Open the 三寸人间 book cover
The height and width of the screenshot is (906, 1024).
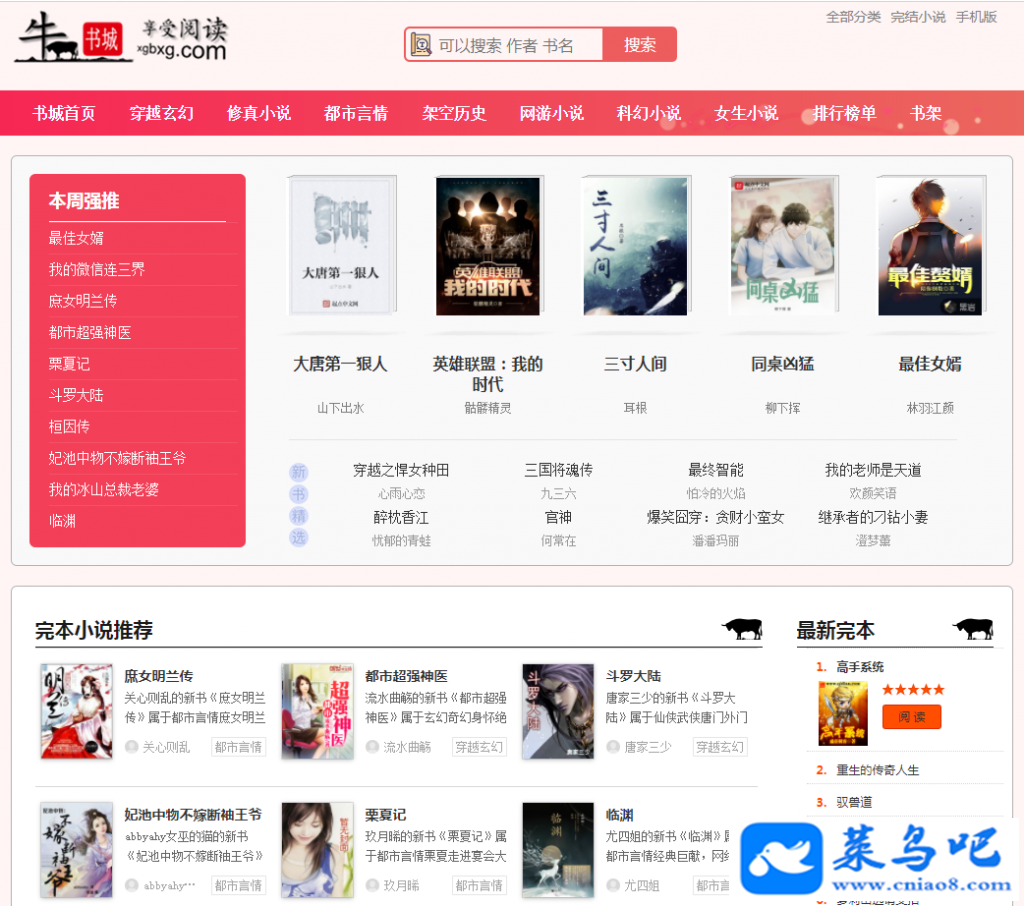point(636,246)
